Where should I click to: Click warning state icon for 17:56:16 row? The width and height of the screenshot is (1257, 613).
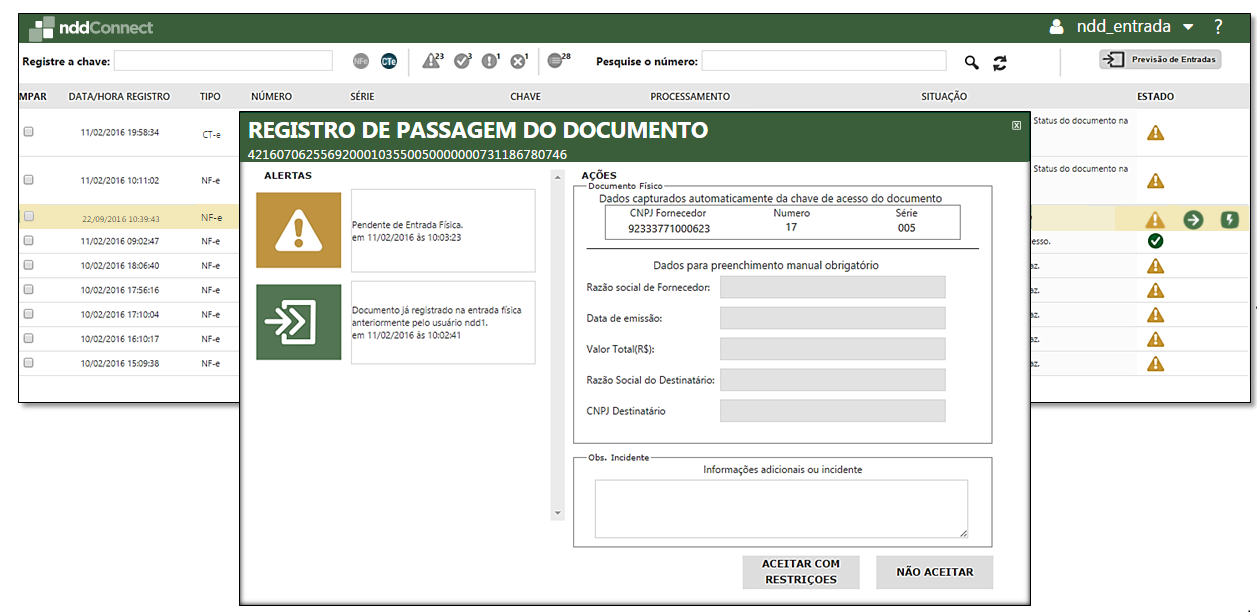pos(1156,290)
